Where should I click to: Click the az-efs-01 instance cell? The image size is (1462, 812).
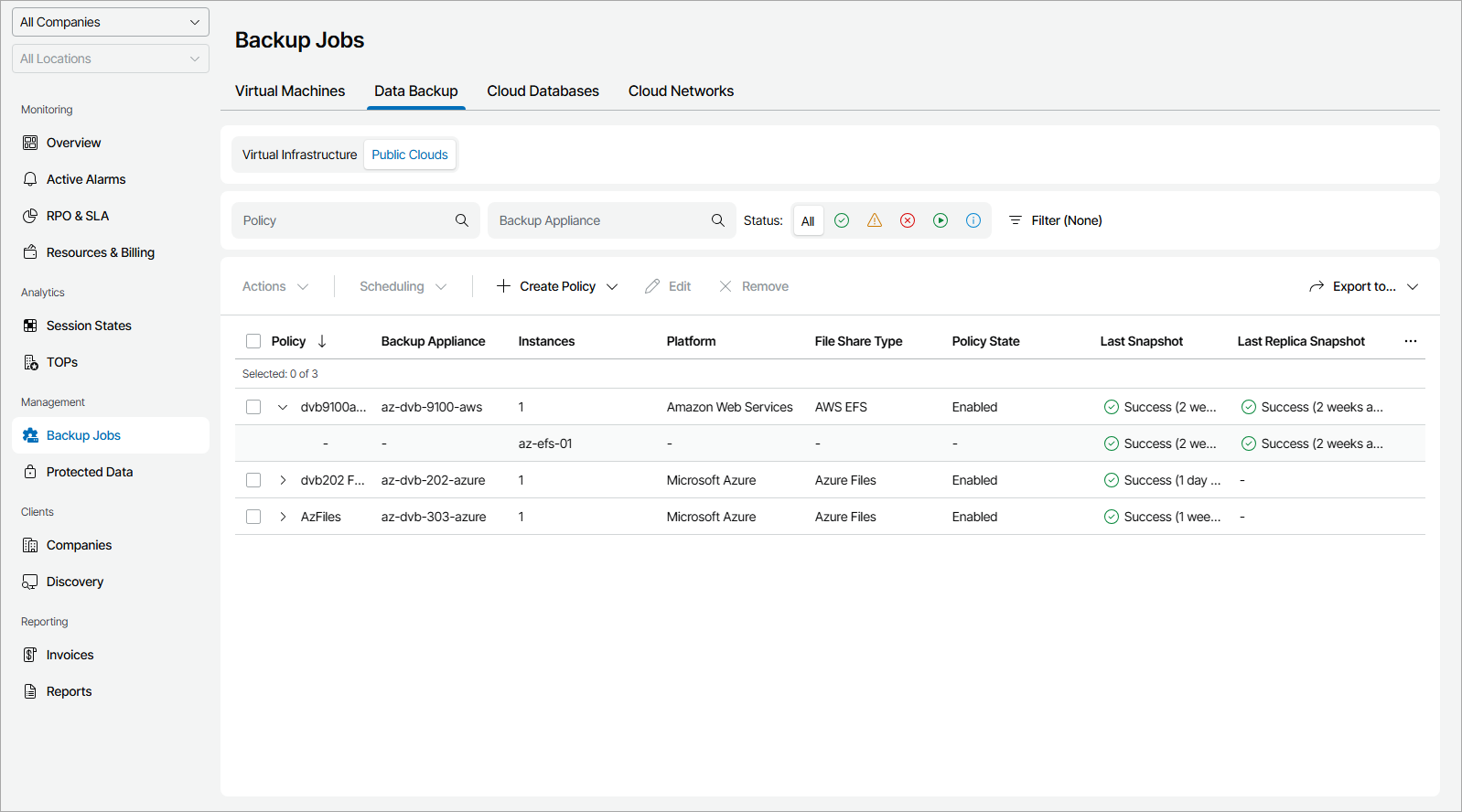(x=545, y=443)
